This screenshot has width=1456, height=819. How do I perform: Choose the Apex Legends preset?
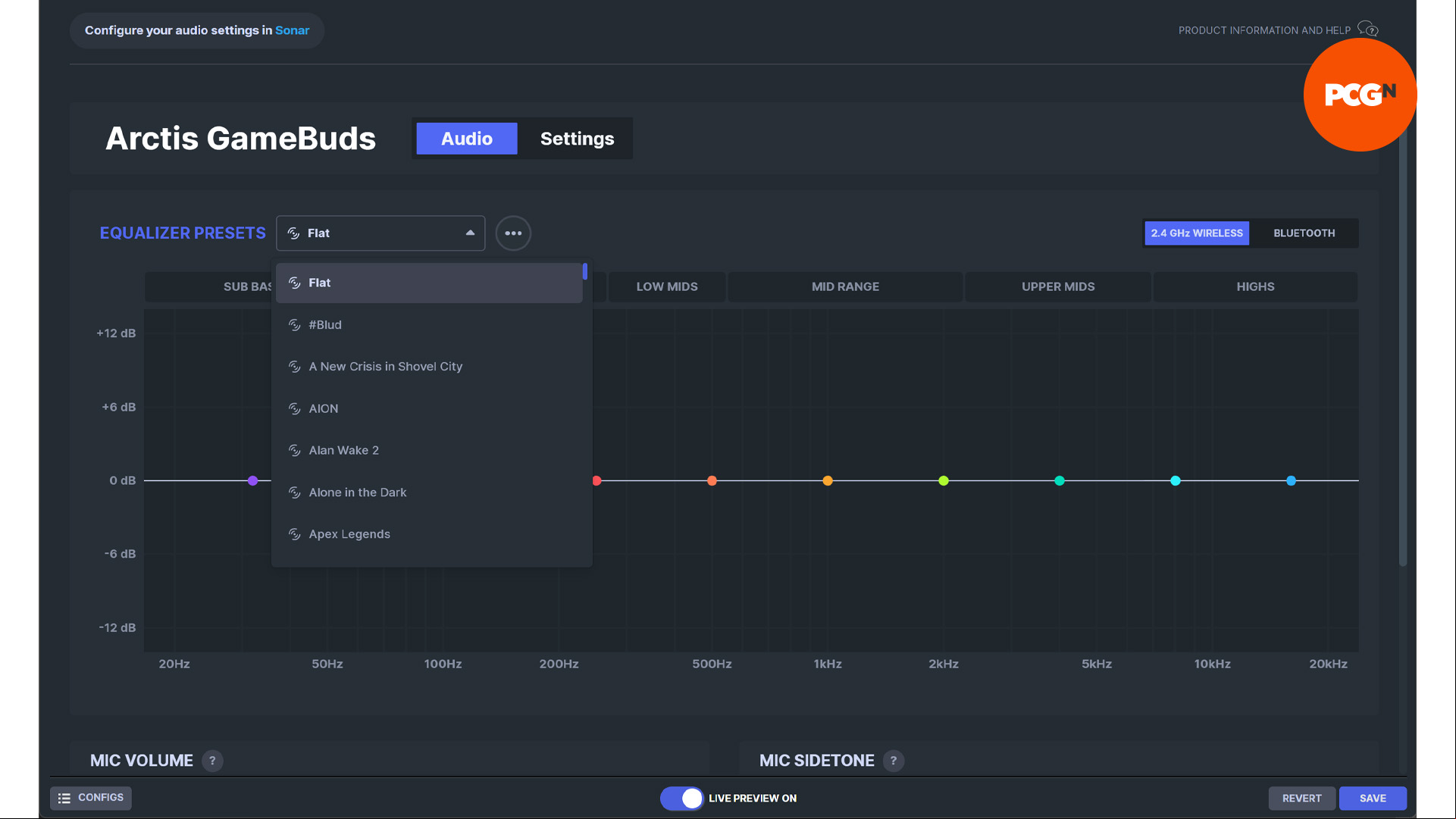point(429,534)
